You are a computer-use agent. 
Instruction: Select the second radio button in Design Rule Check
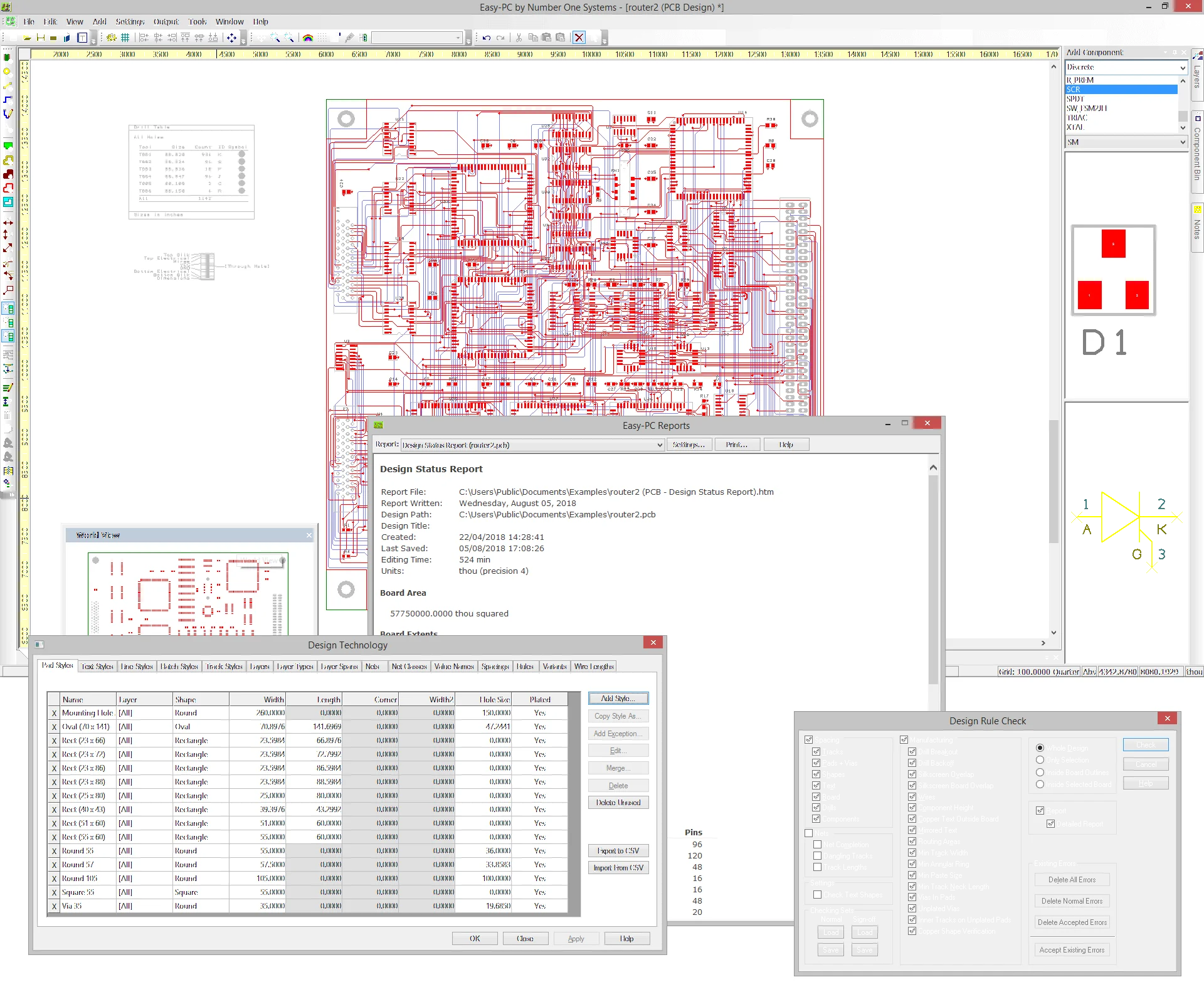[1040, 759]
